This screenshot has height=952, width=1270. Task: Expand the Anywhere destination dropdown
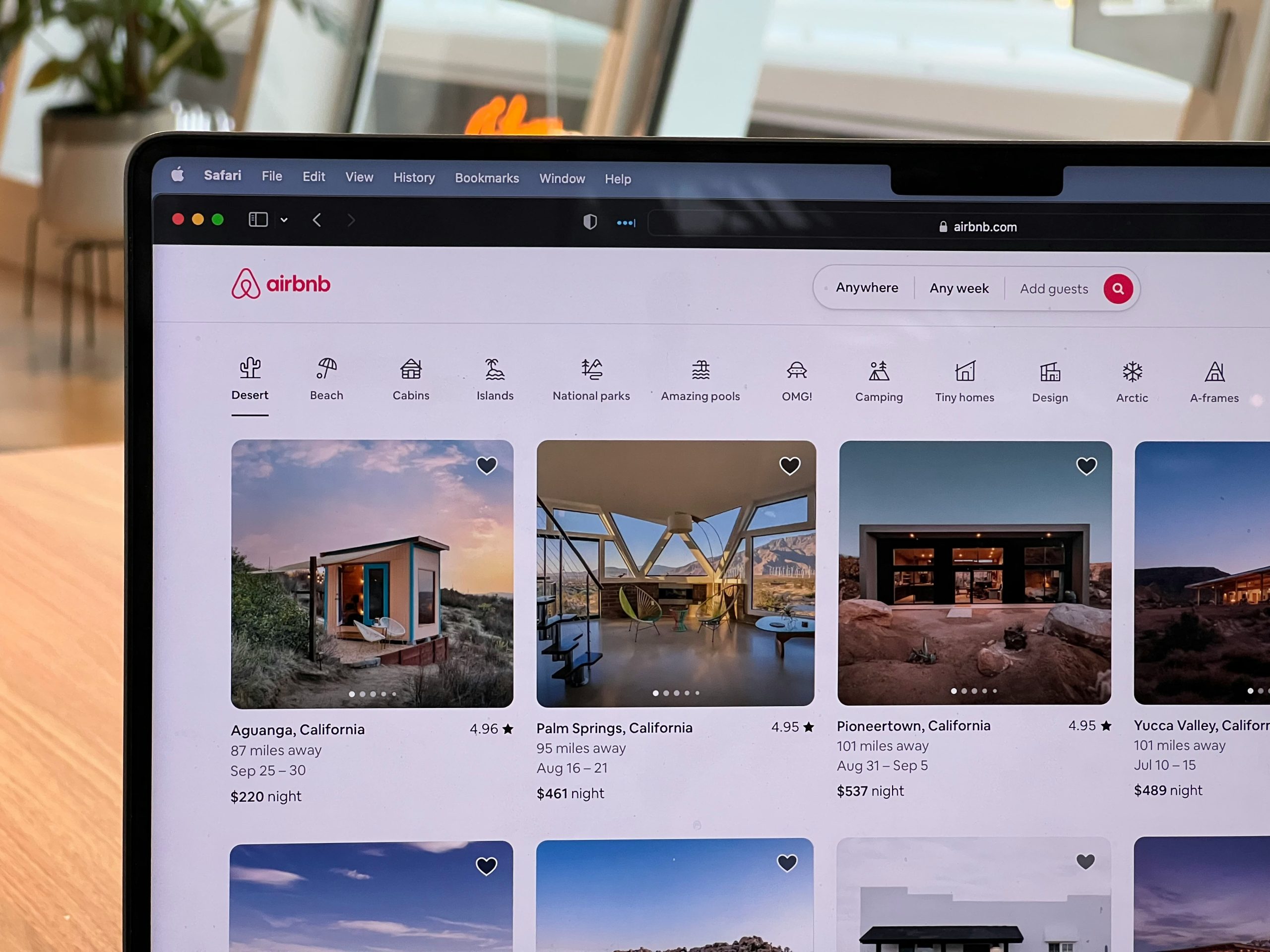(867, 289)
